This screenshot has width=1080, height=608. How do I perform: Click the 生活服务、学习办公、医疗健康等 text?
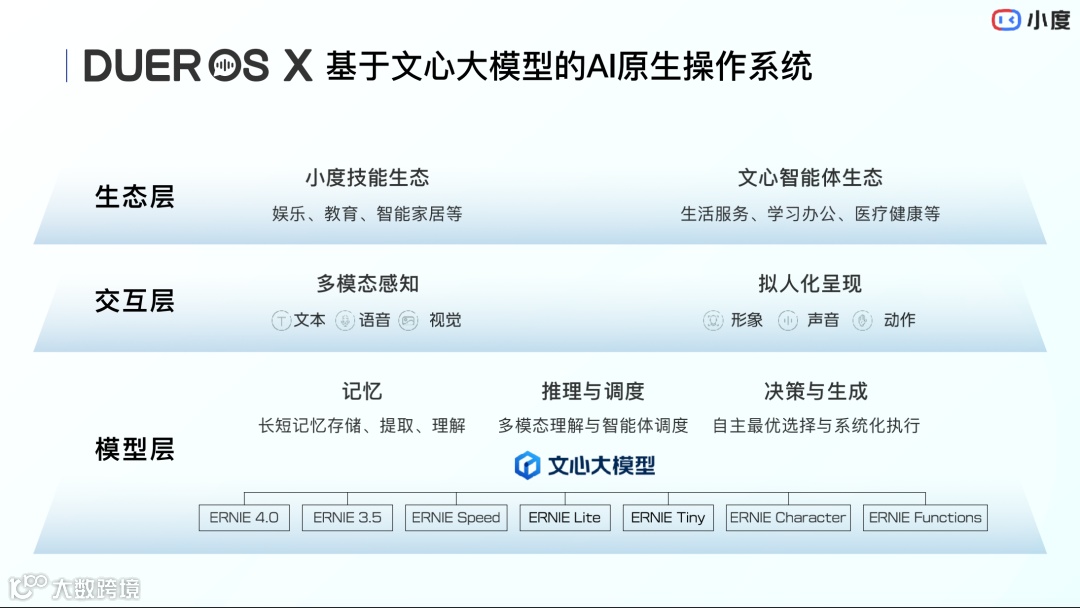tap(810, 213)
